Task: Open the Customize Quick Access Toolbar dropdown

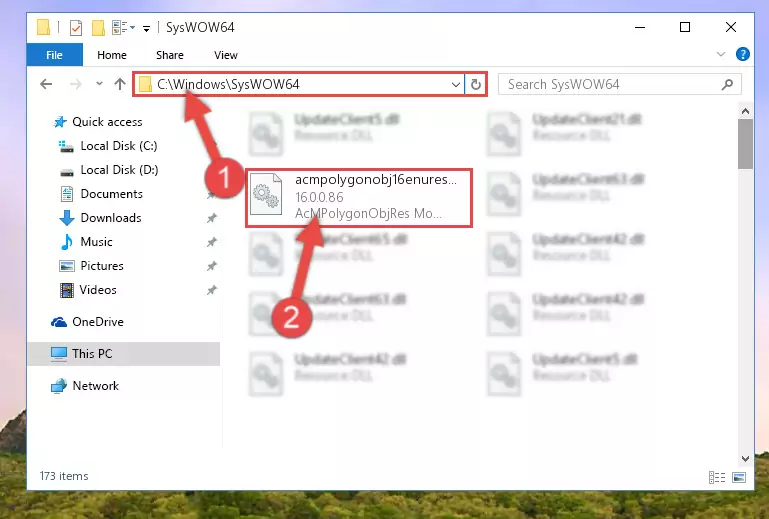Action: point(146,28)
